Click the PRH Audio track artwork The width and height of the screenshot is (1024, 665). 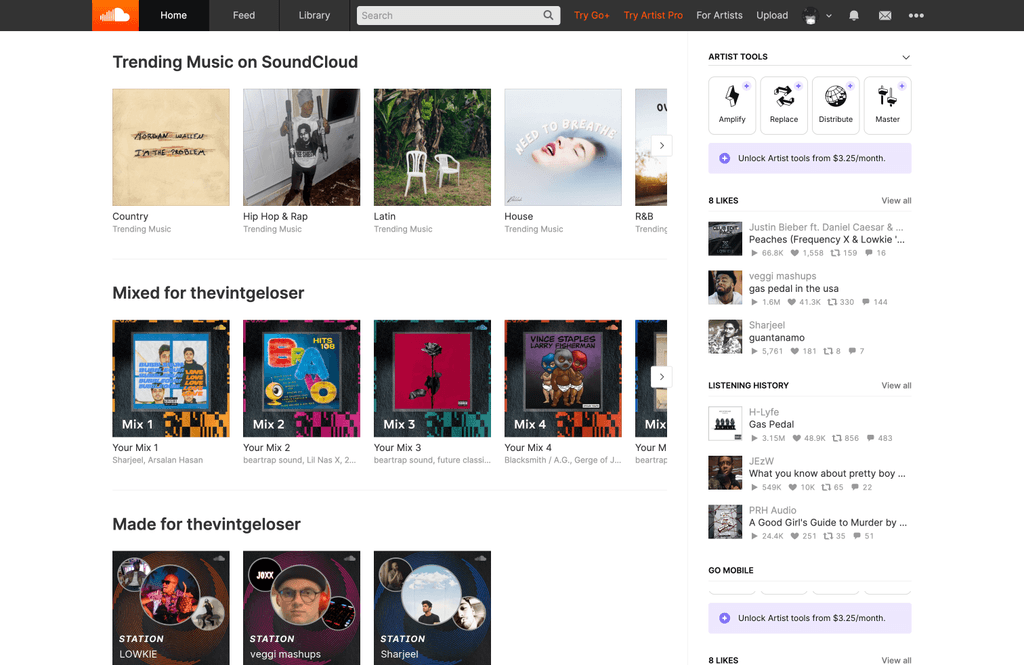(725, 521)
